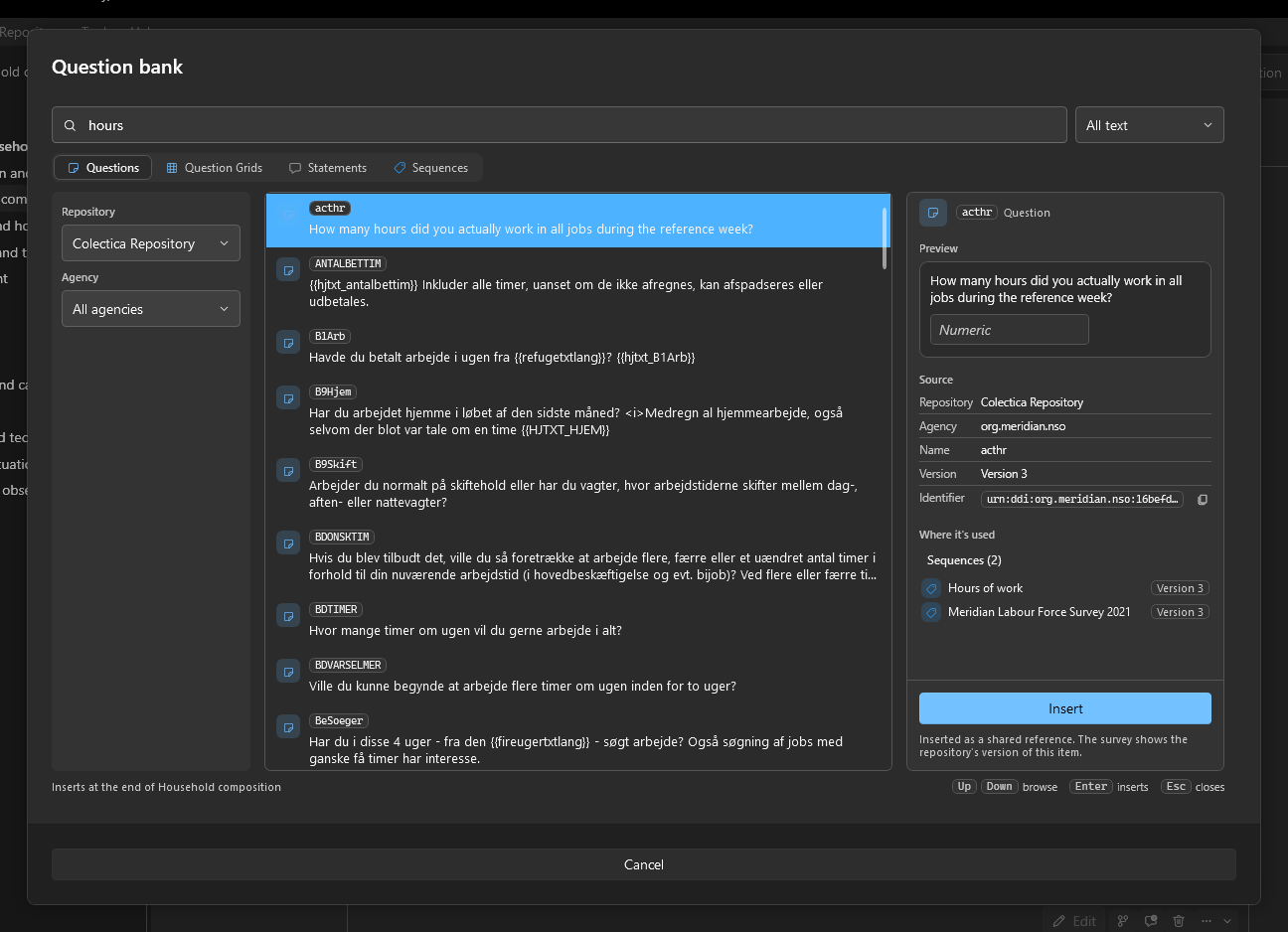Click the Cancel button
This screenshot has height=932, width=1288.
[644, 864]
